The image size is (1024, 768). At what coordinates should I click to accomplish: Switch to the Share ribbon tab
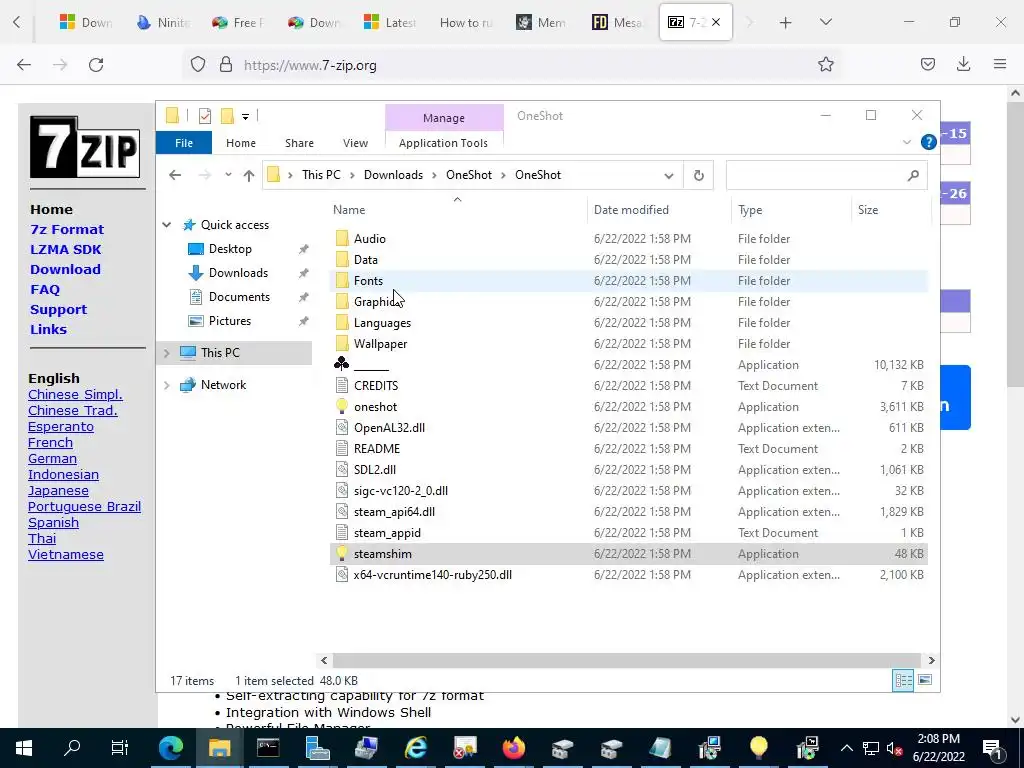[x=299, y=143]
